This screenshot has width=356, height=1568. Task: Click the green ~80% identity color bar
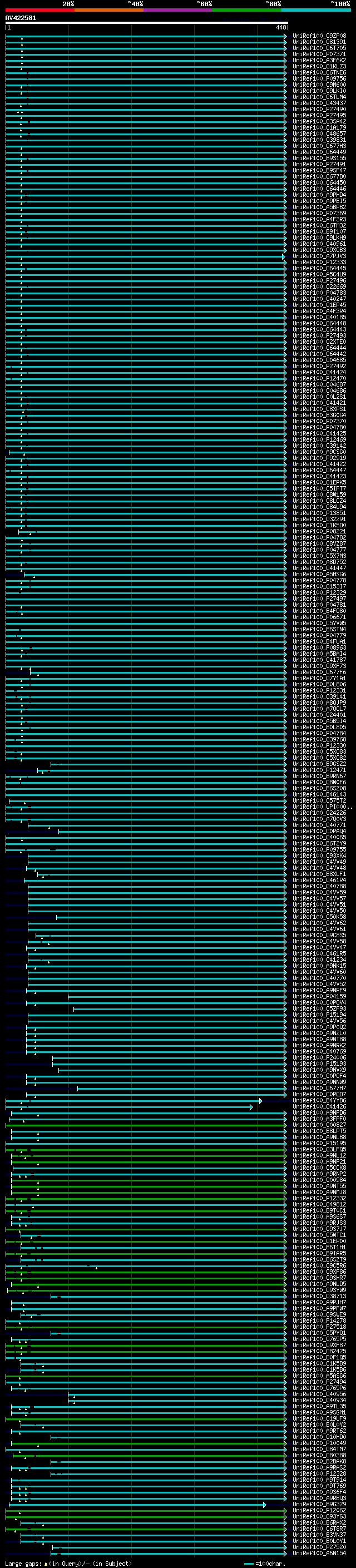click(247, 10)
